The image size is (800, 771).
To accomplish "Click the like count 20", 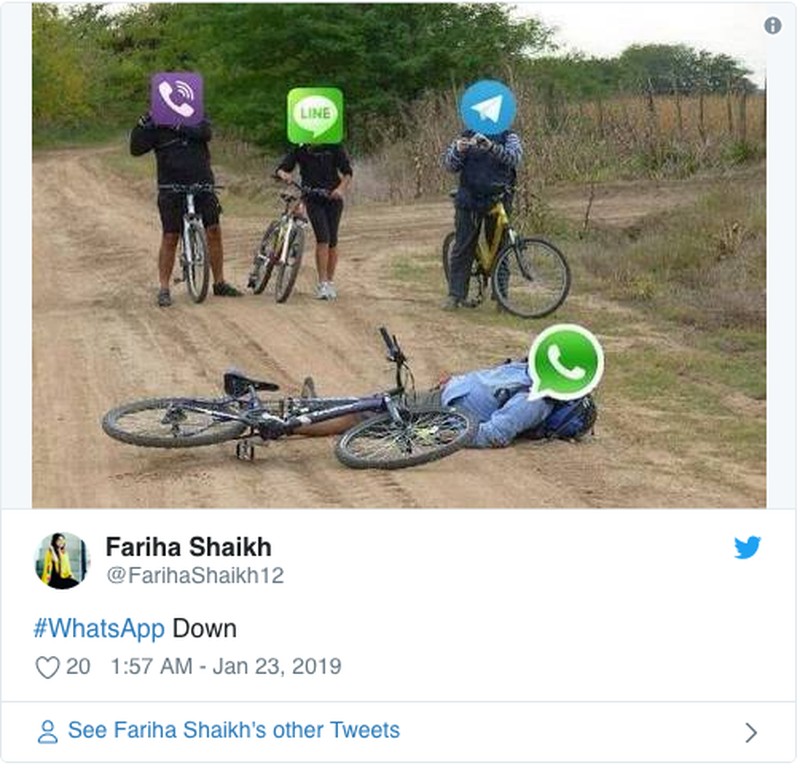I will pos(78,666).
